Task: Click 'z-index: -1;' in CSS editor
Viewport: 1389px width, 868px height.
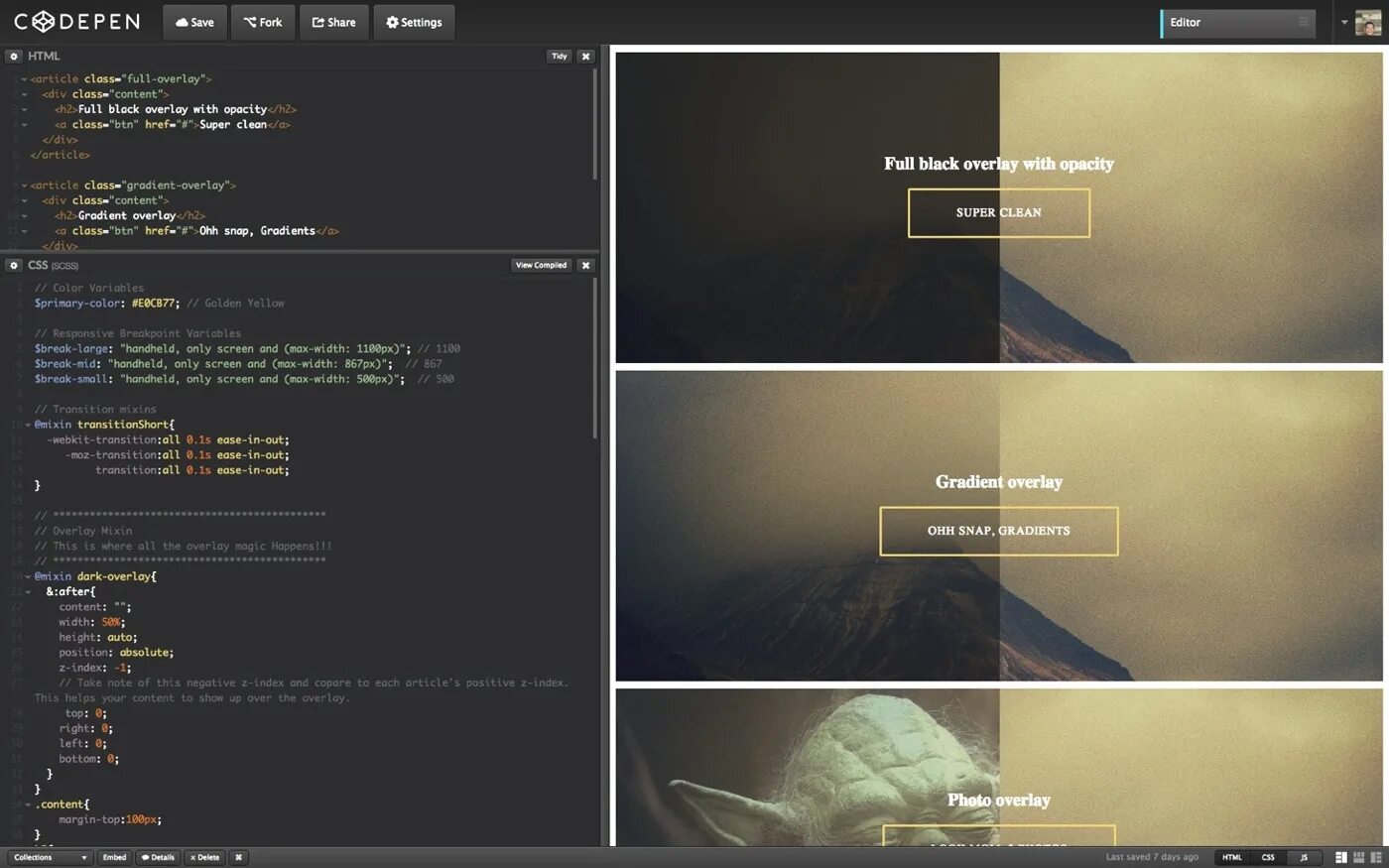Action: tap(95, 668)
